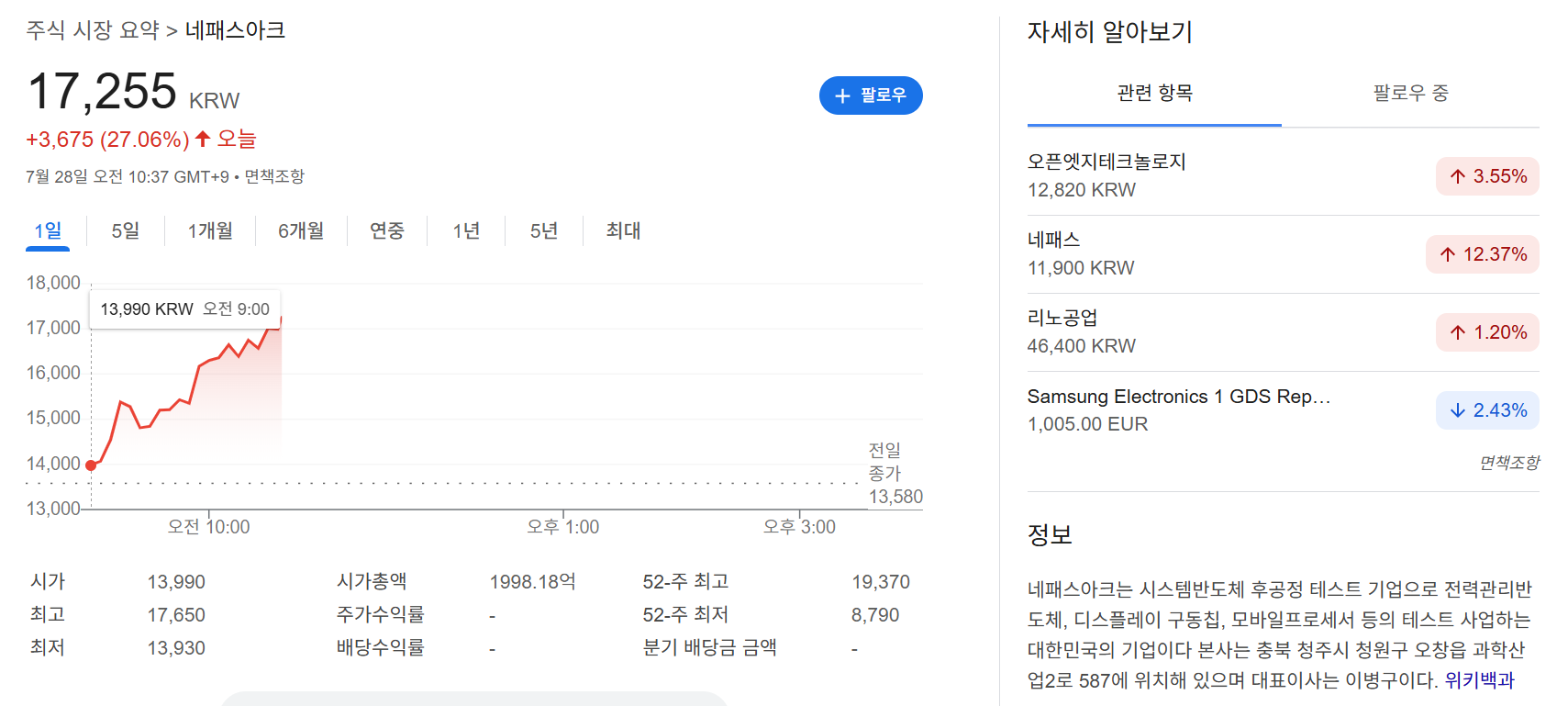
Task: Click the 11,900 KRW price text
Action: pos(1081,268)
